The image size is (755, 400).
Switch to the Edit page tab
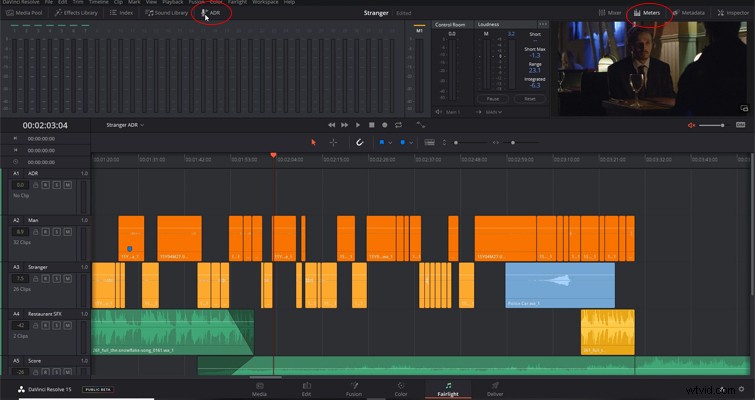(306, 389)
